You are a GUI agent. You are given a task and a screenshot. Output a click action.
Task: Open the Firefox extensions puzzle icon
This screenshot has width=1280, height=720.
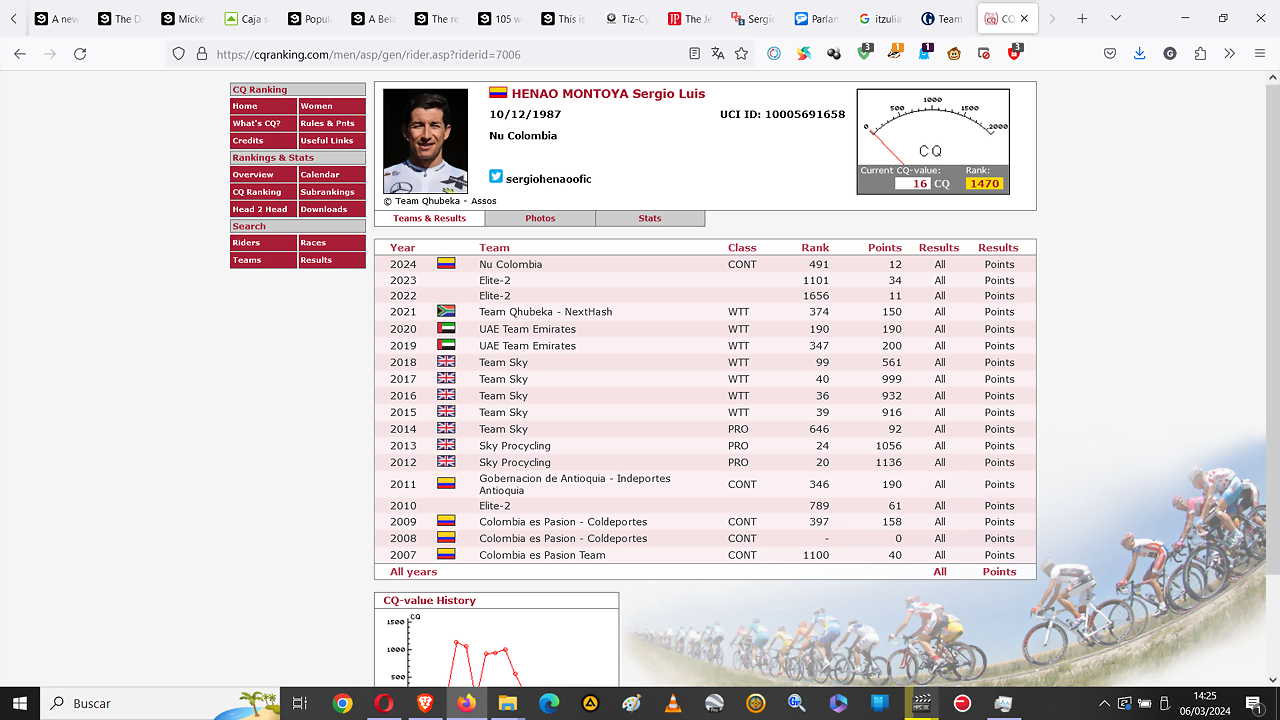tap(1200, 54)
